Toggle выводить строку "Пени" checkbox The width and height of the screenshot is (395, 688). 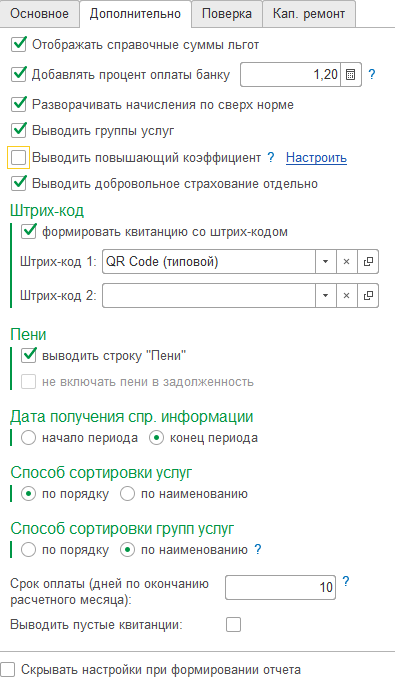coord(29,355)
